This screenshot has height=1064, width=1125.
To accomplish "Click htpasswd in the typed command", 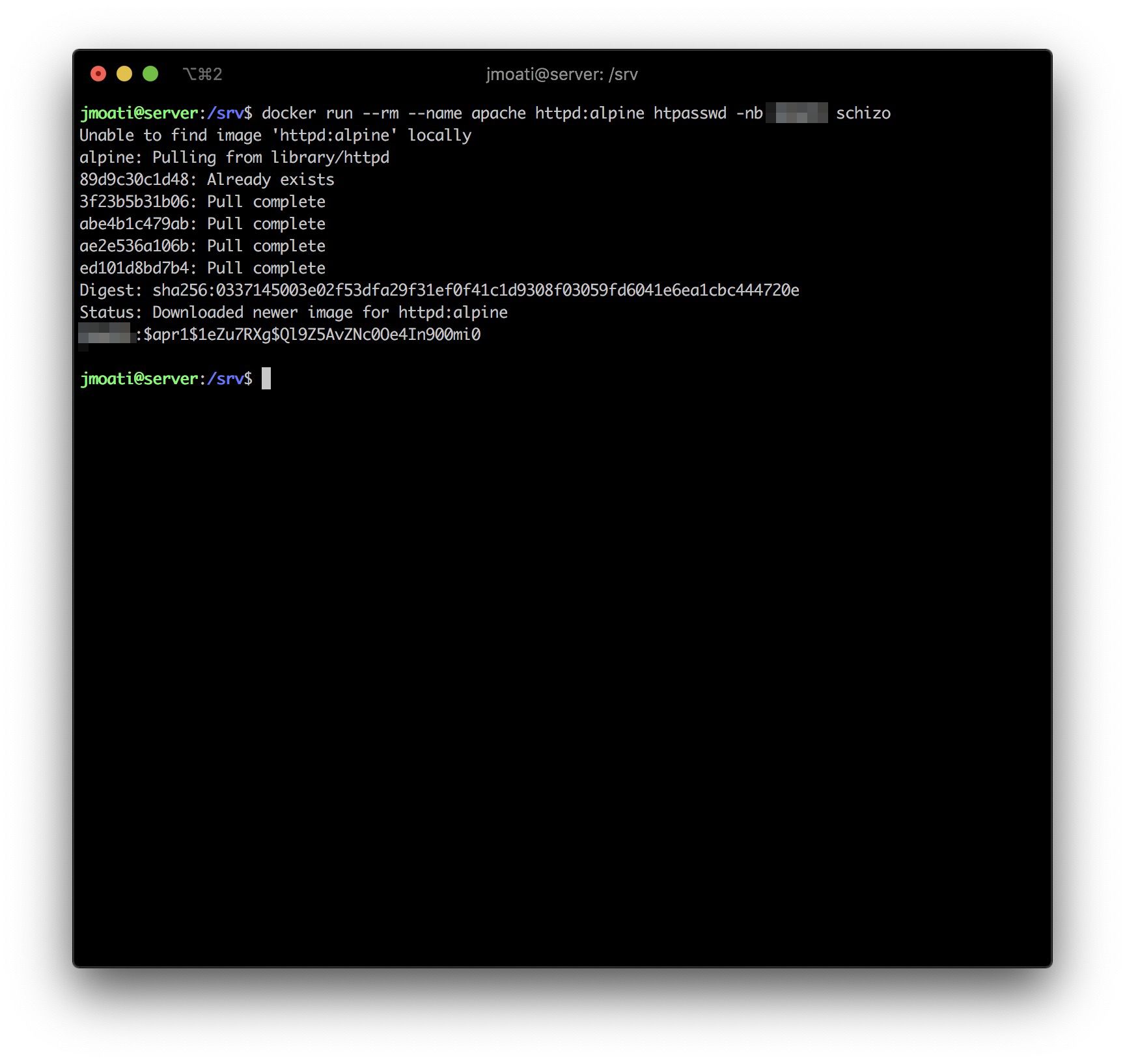I will coord(689,113).
